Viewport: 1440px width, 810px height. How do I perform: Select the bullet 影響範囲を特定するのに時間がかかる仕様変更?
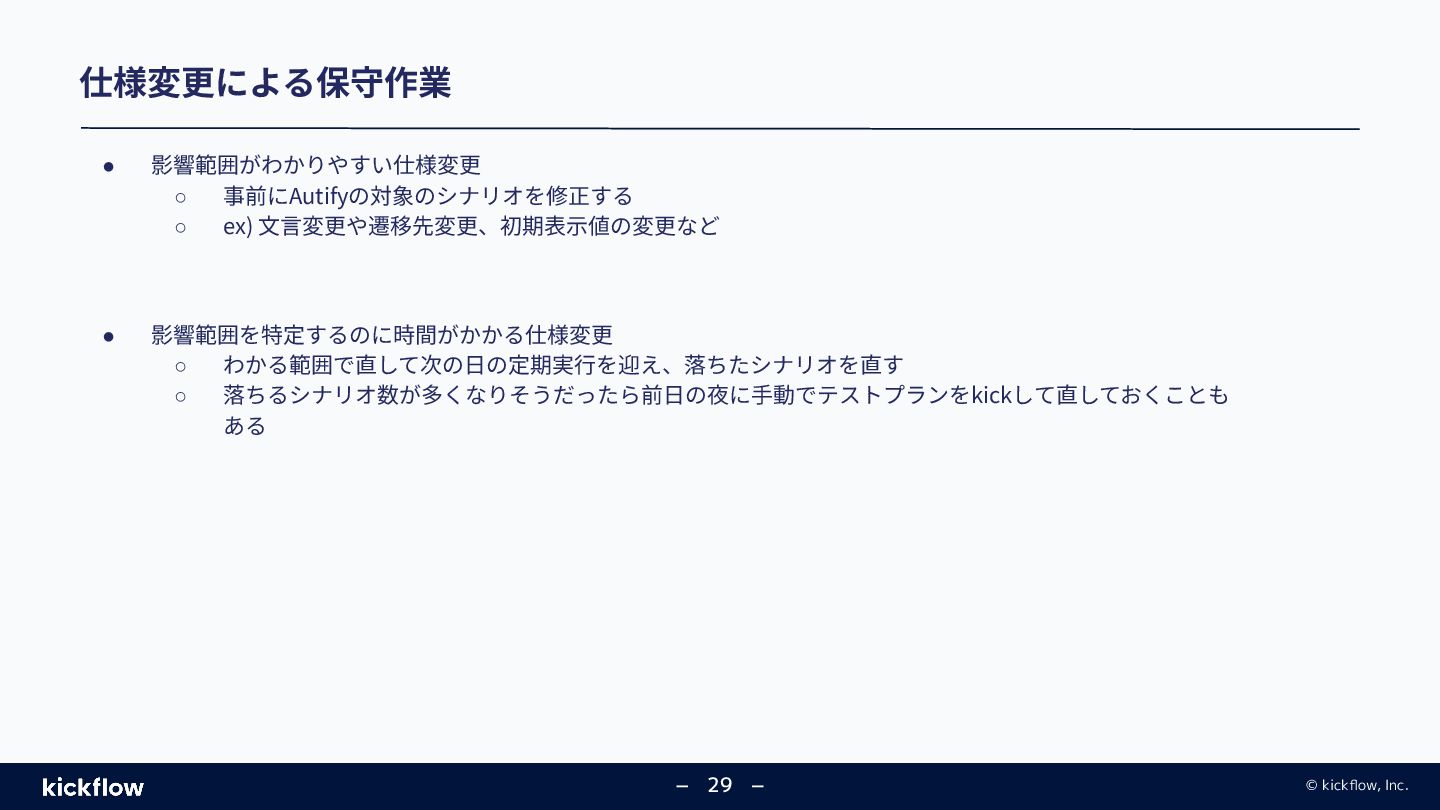point(382,335)
